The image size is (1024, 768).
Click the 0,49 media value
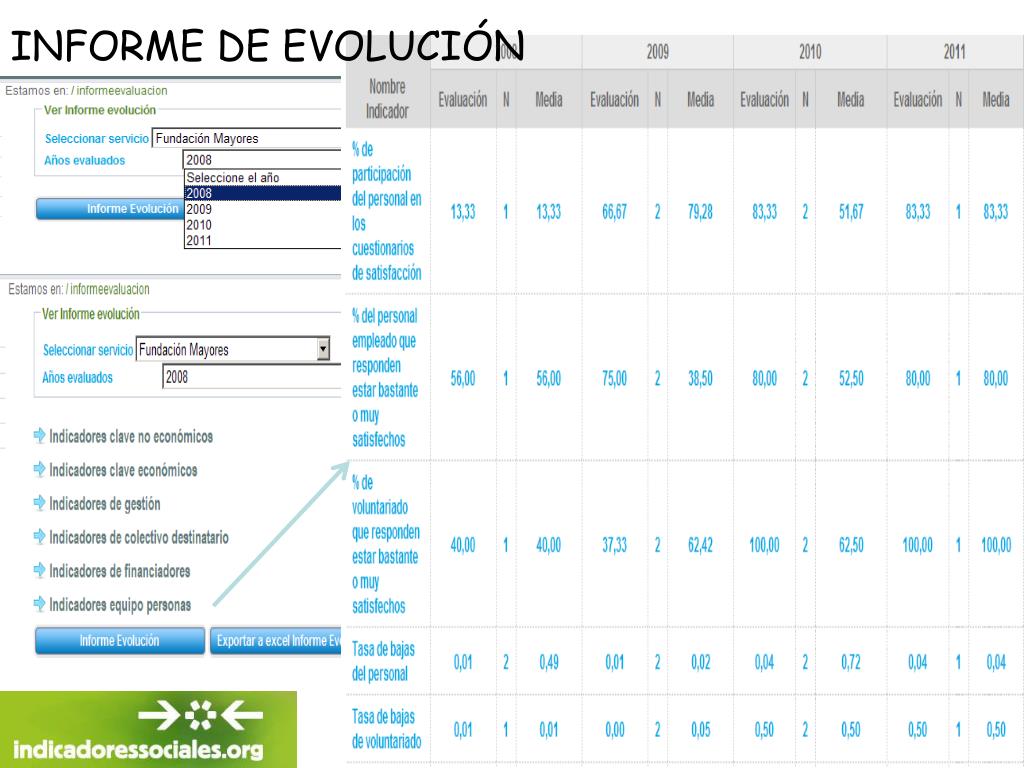pyautogui.click(x=549, y=662)
